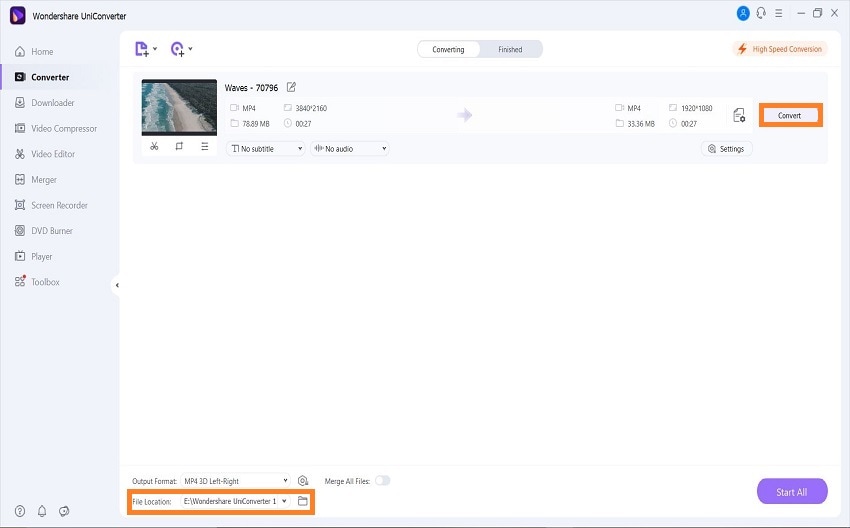This screenshot has width=850, height=528.
Task: Open the Toolbox section
Action: coord(37,282)
